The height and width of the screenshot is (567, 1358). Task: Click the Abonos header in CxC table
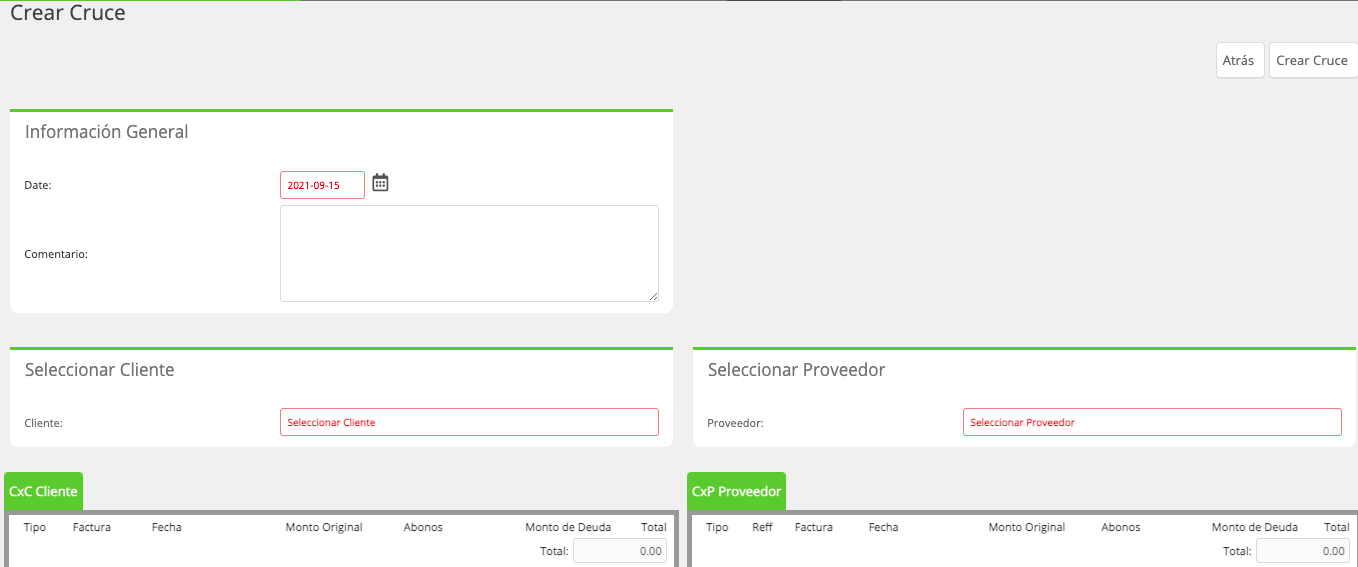pyautogui.click(x=423, y=527)
